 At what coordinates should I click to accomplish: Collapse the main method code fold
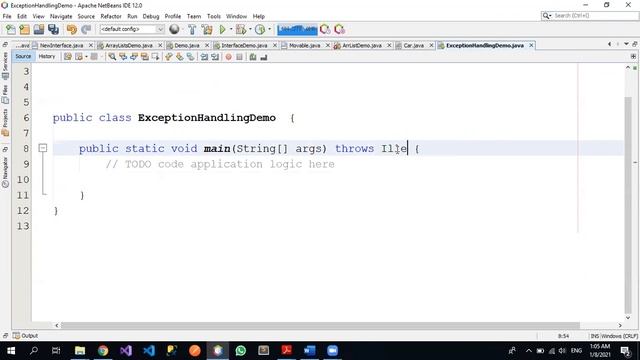[x=43, y=148]
